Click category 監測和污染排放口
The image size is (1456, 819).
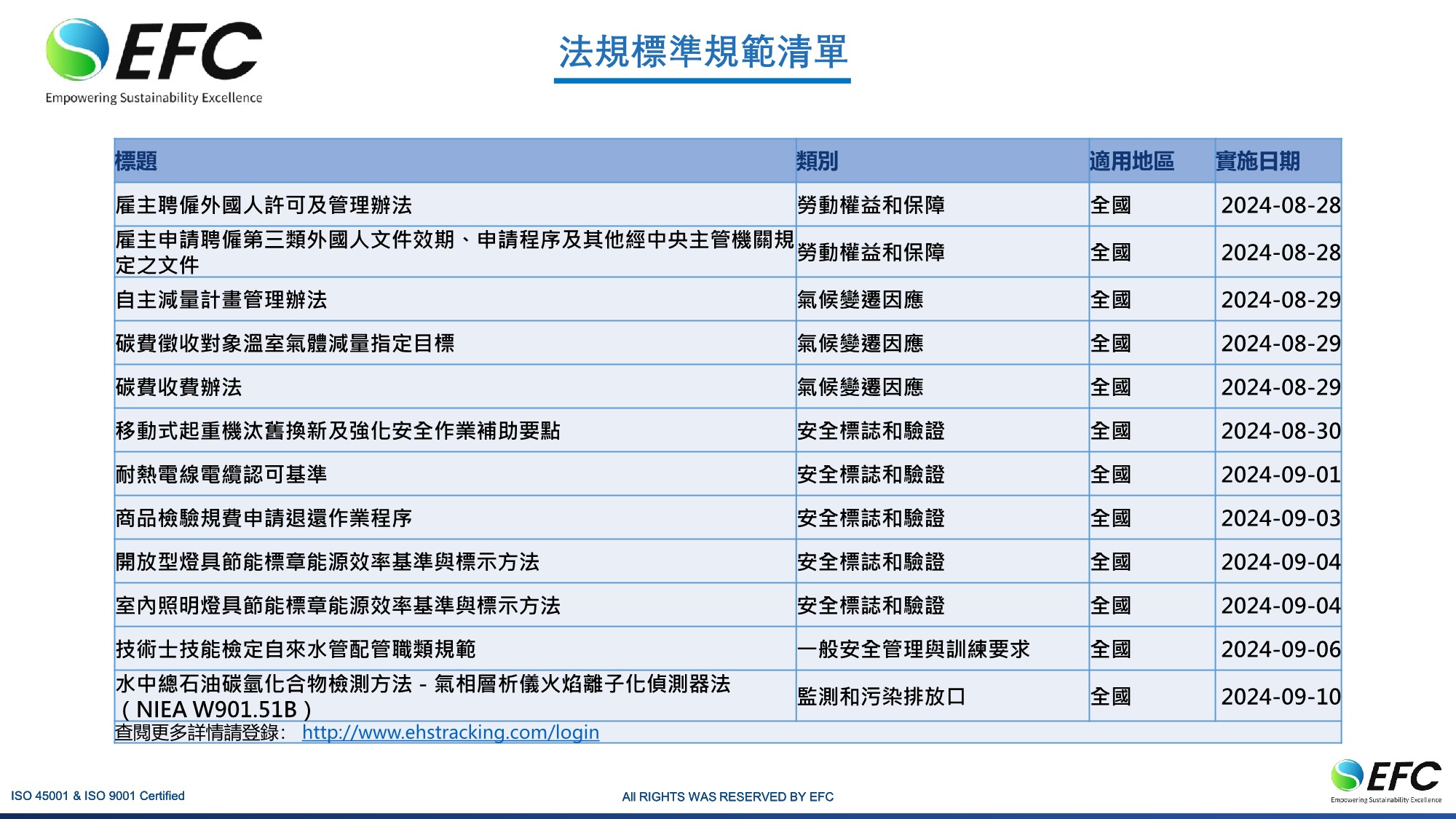pyautogui.click(x=882, y=697)
